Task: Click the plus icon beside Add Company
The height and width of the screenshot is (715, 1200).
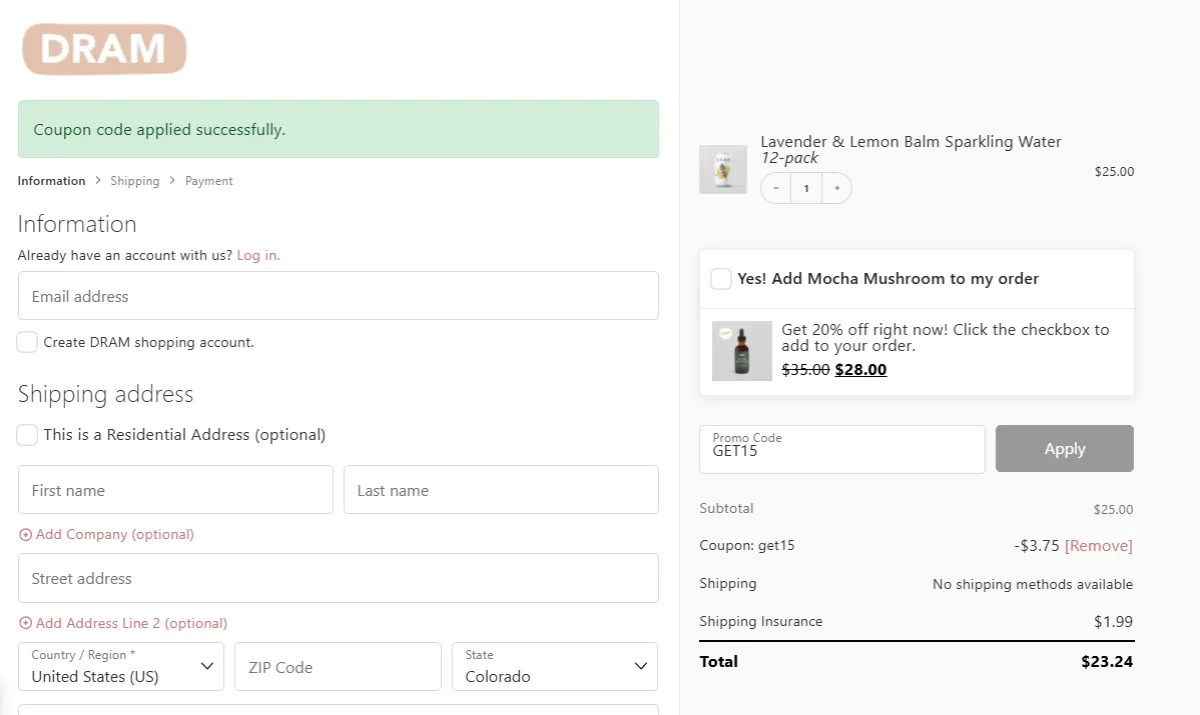Action: (x=26, y=535)
